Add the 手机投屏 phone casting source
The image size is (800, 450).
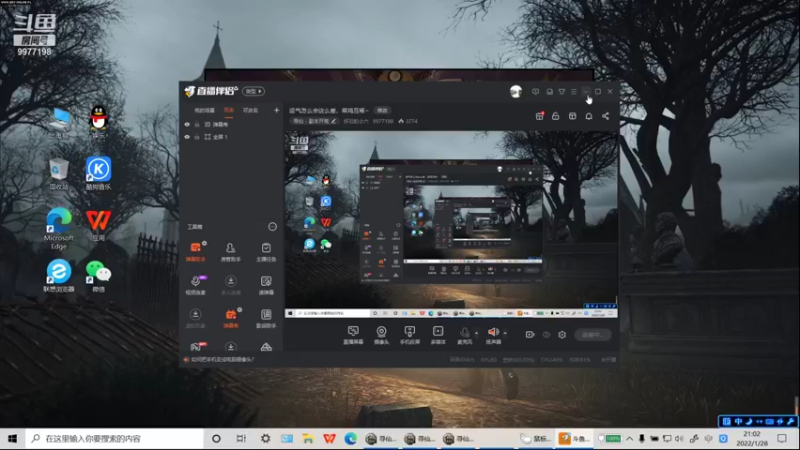pos(410,335)
